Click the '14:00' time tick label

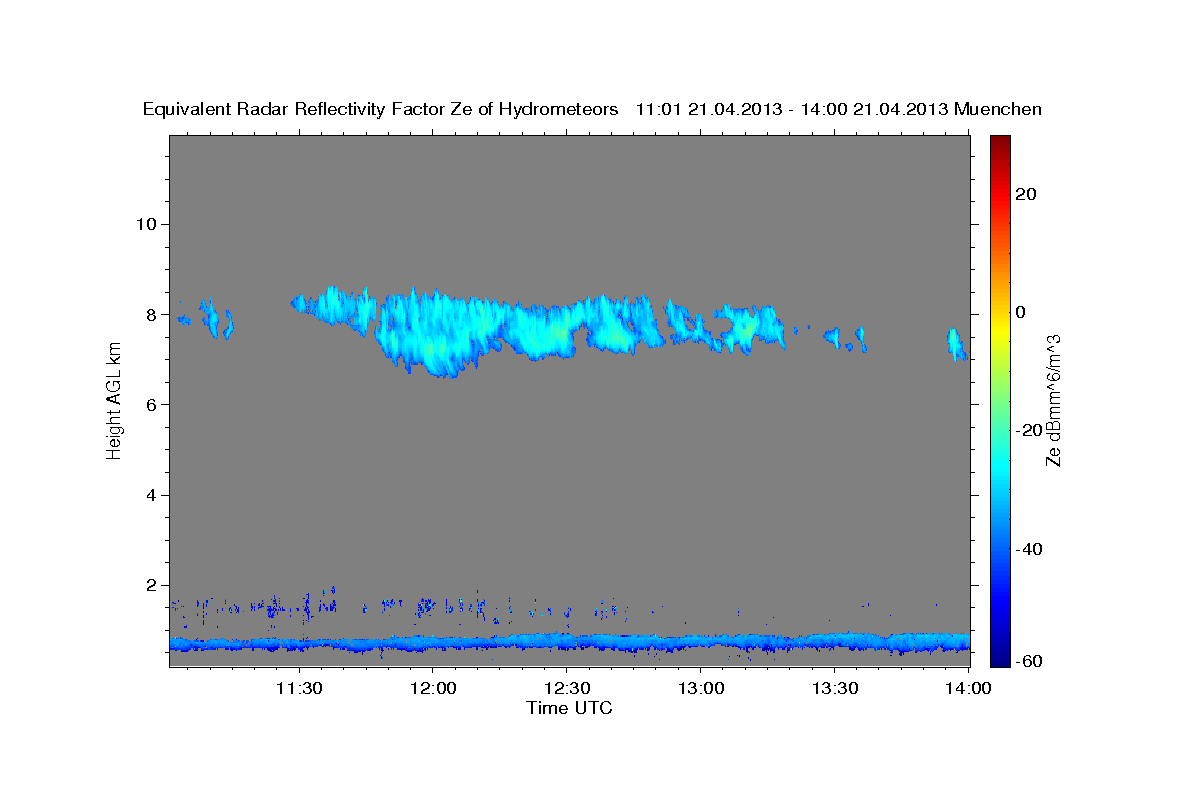(968, 690)
